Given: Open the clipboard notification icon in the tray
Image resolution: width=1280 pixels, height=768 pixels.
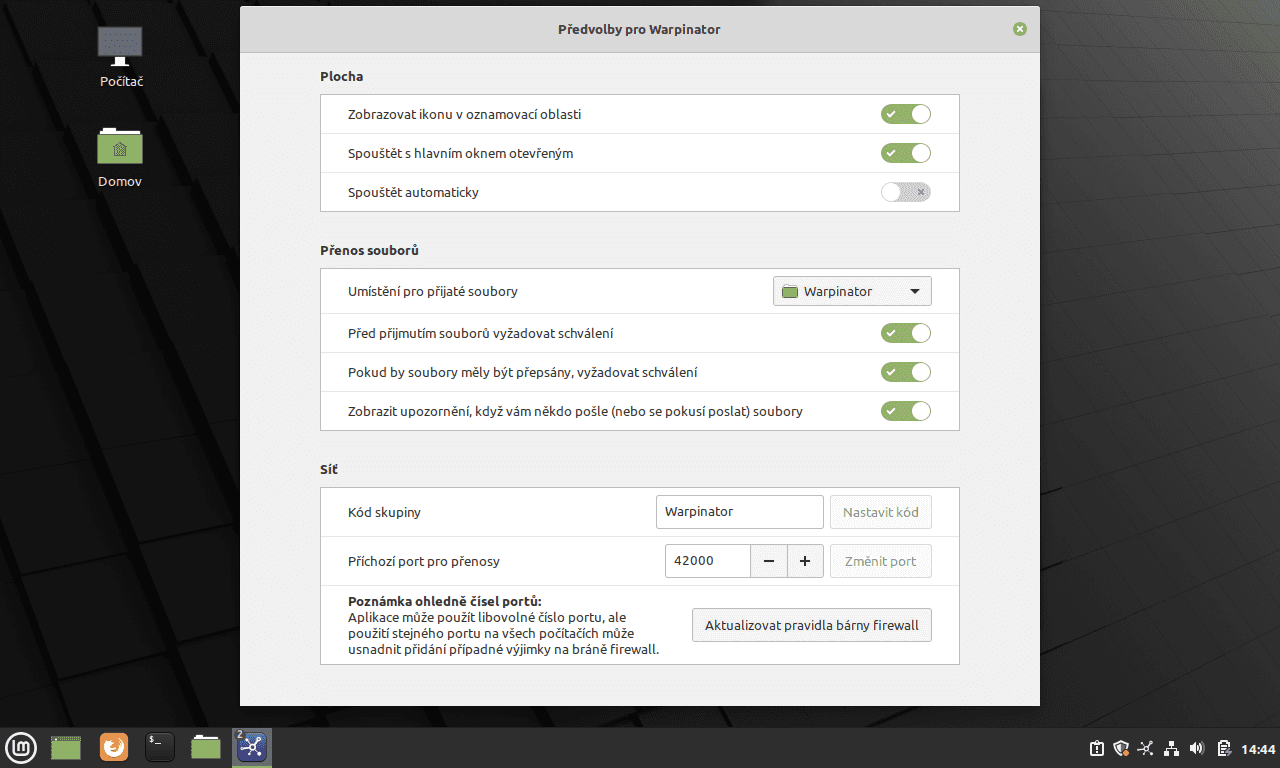Looking at the screenshot, I should point(1096,748).
